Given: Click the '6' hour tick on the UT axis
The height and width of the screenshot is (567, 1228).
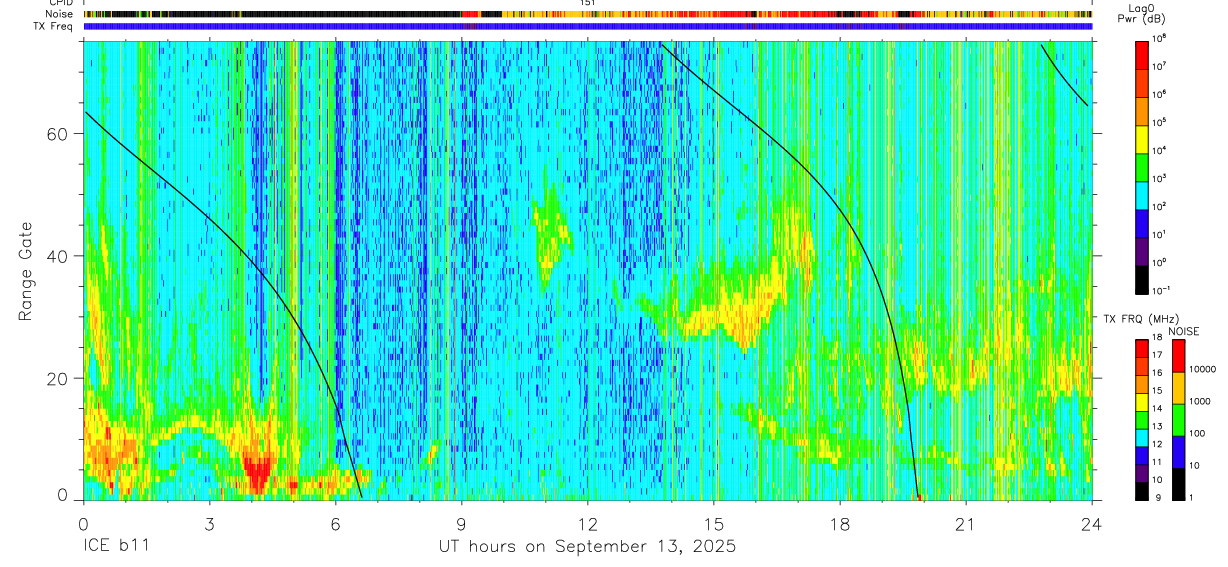Looking at the screenshot, I should pos(336,523).
